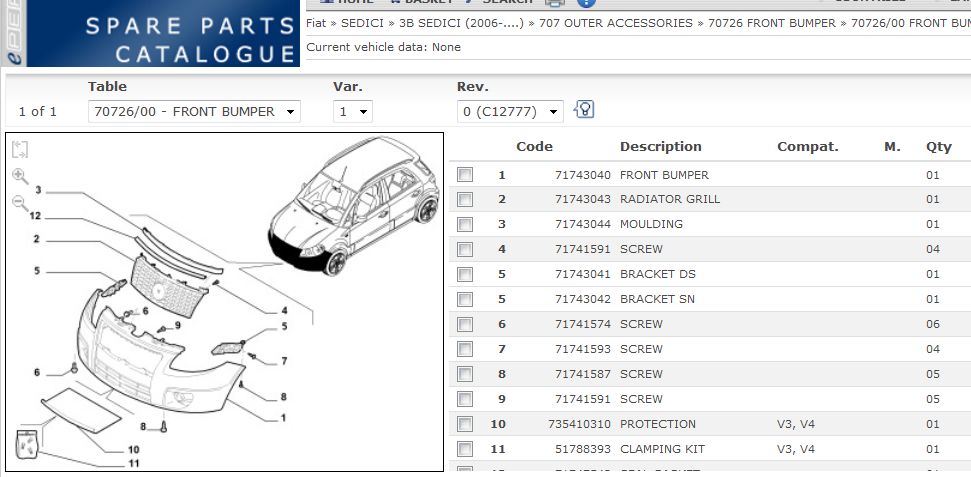Check the SCREW 71741591 item 4 checkbox

click(465, 249)
